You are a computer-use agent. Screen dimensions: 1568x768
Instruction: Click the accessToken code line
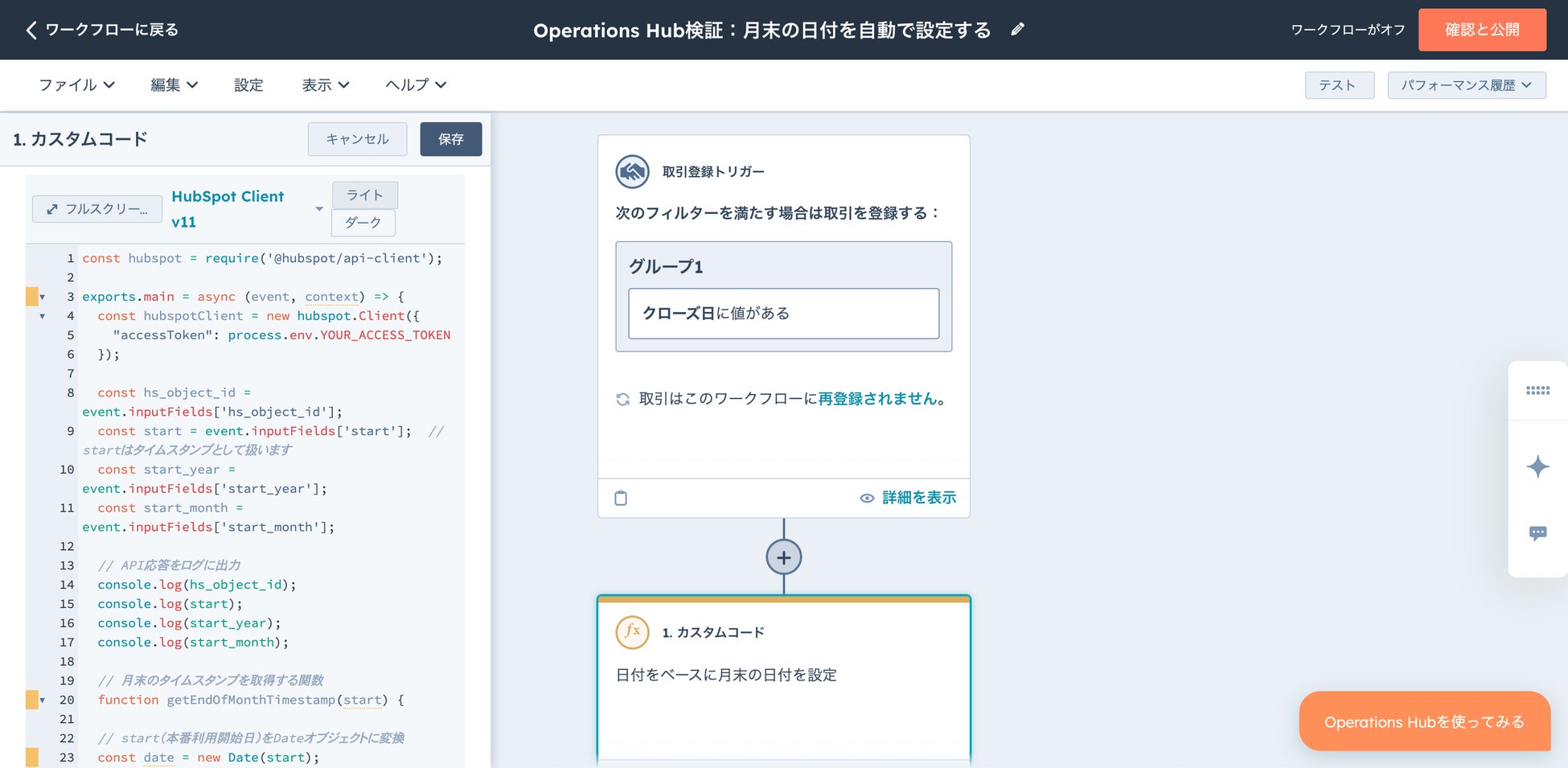click(x=281, y=335)
